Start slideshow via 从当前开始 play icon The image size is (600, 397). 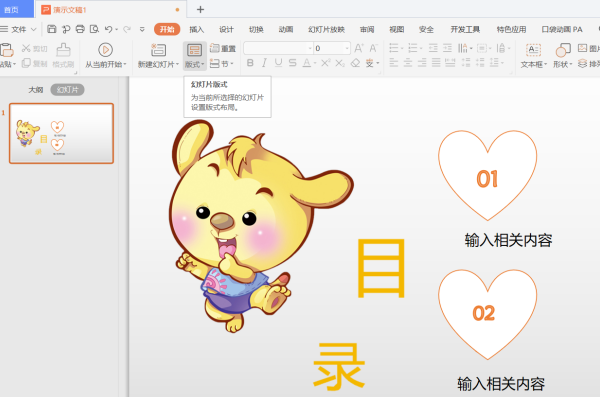(105, 50)
